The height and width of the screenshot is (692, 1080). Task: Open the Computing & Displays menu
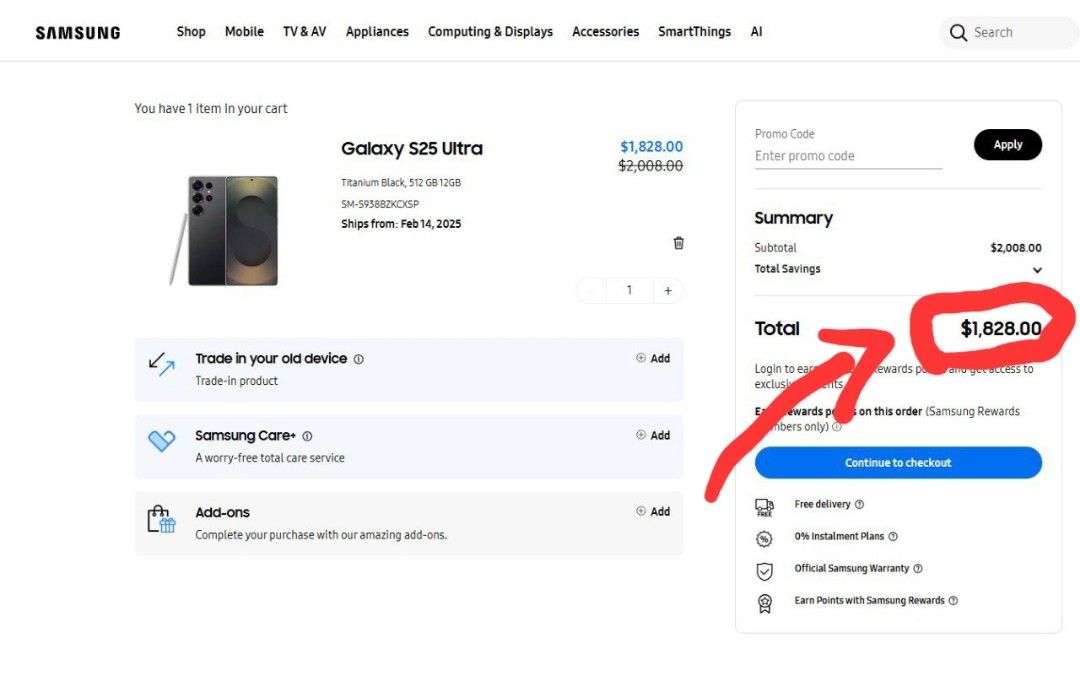pos(490,32)
